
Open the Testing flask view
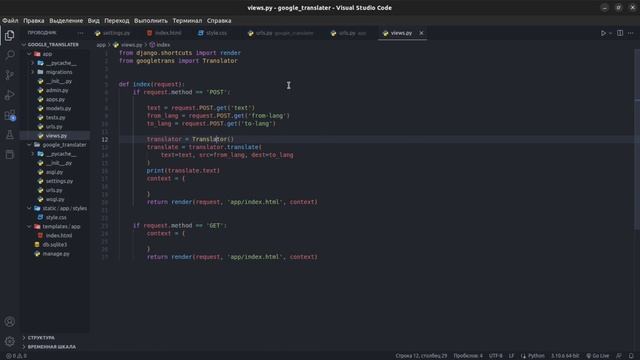click(10, 135)
